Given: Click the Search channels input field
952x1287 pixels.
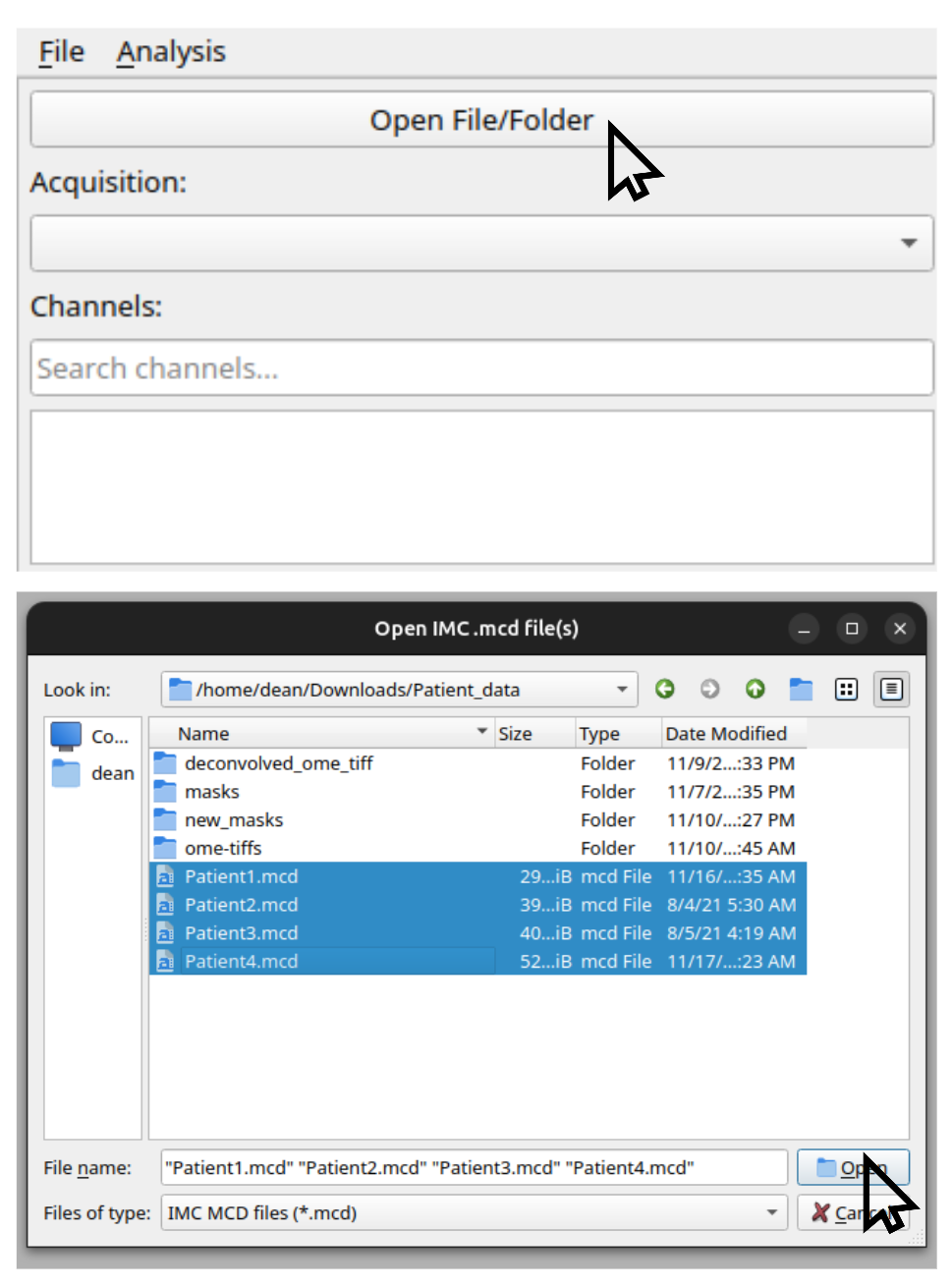Looking at the screenshot, I should 481,368.
